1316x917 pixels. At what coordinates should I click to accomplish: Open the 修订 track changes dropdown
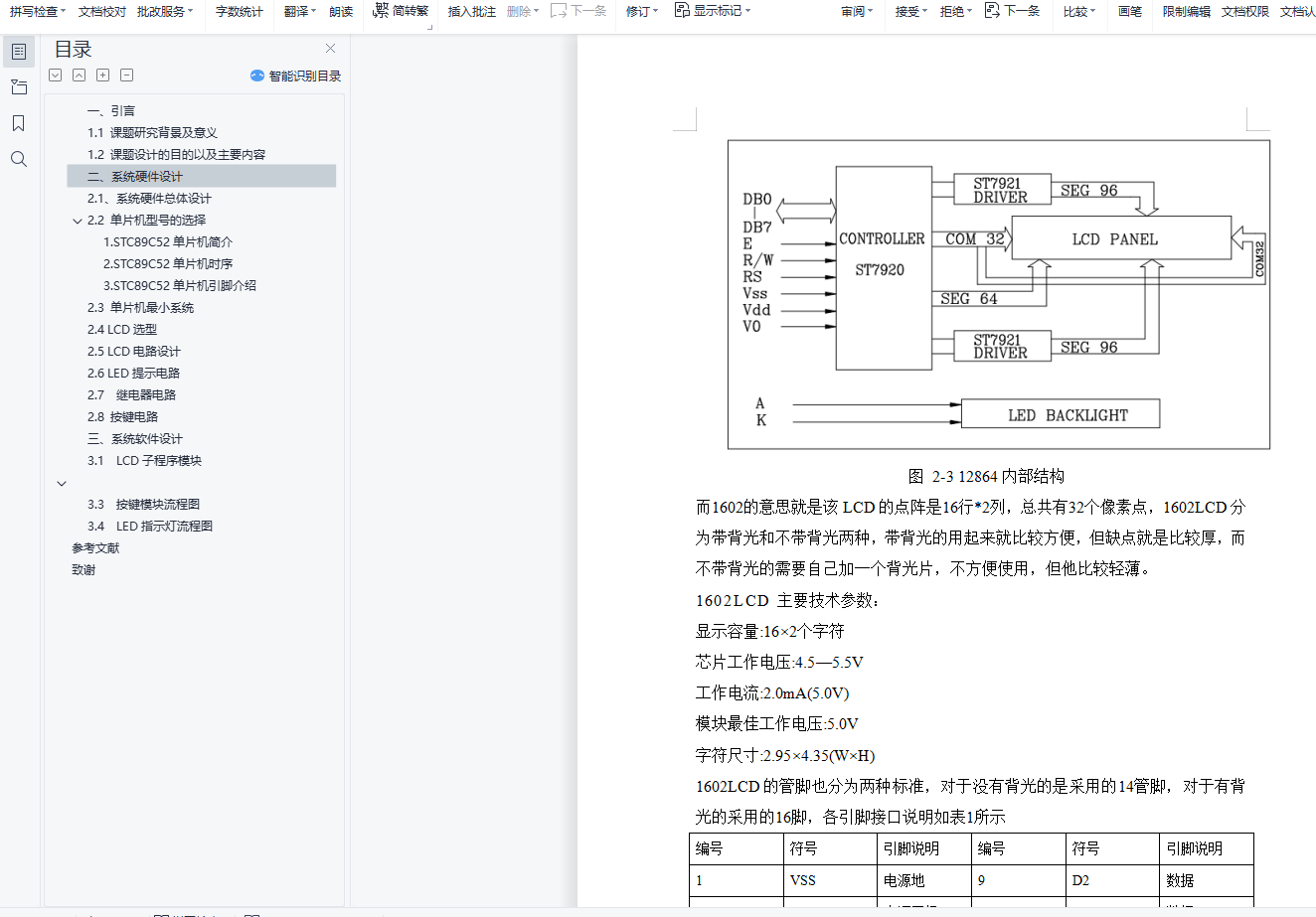click(x=642, y=12)
